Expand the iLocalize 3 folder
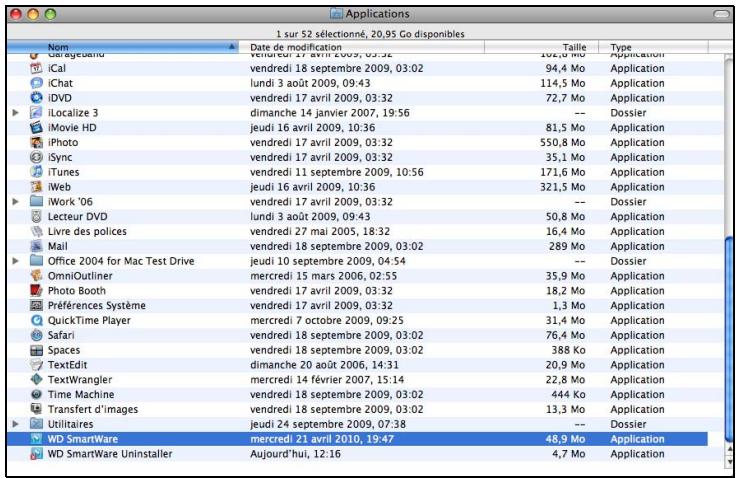The width and height of the screenshot is (737, 478). (x=16, y=113)
